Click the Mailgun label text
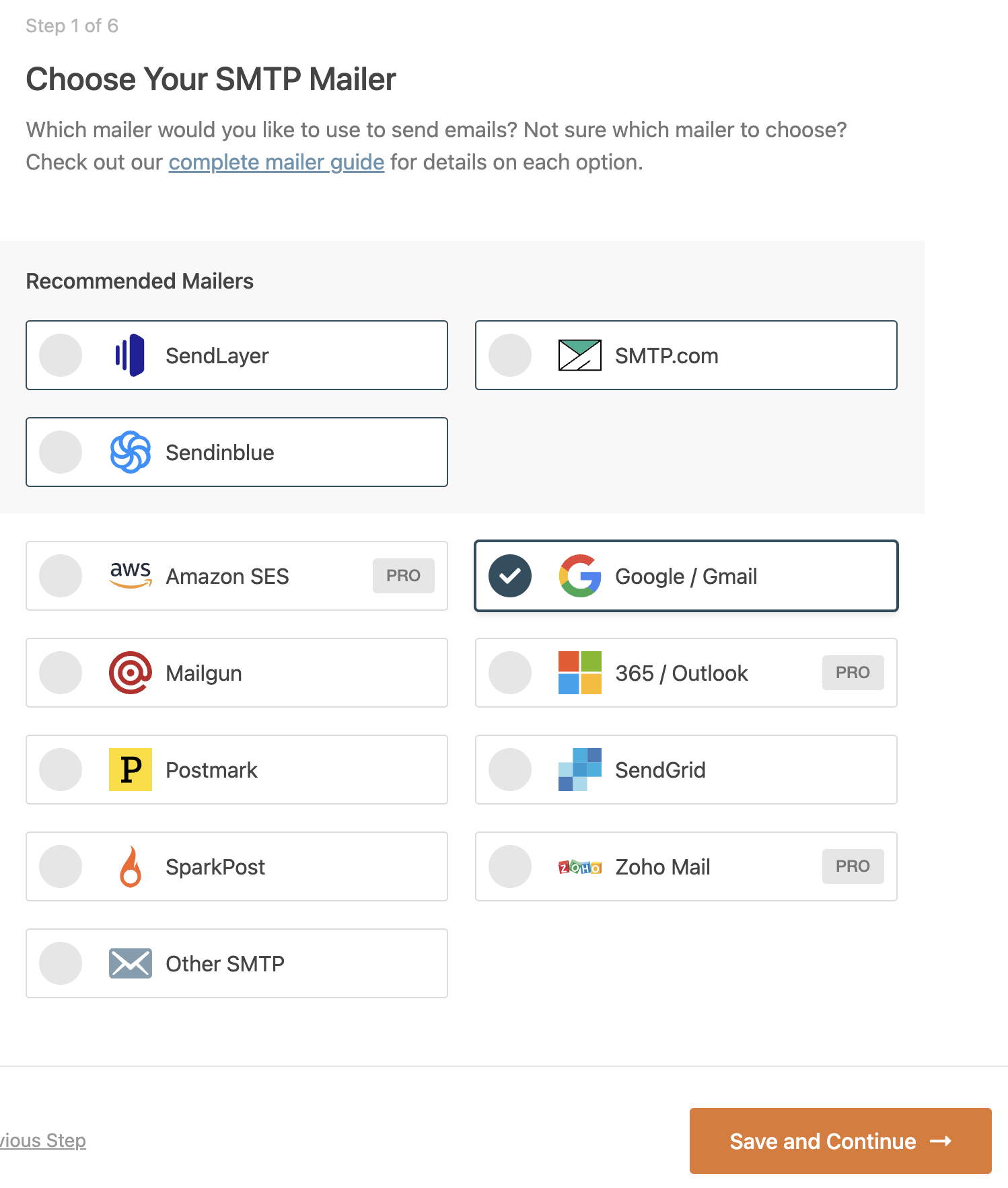The width and height of the screenshot is (1008, 1188). [x=204, y=673]
